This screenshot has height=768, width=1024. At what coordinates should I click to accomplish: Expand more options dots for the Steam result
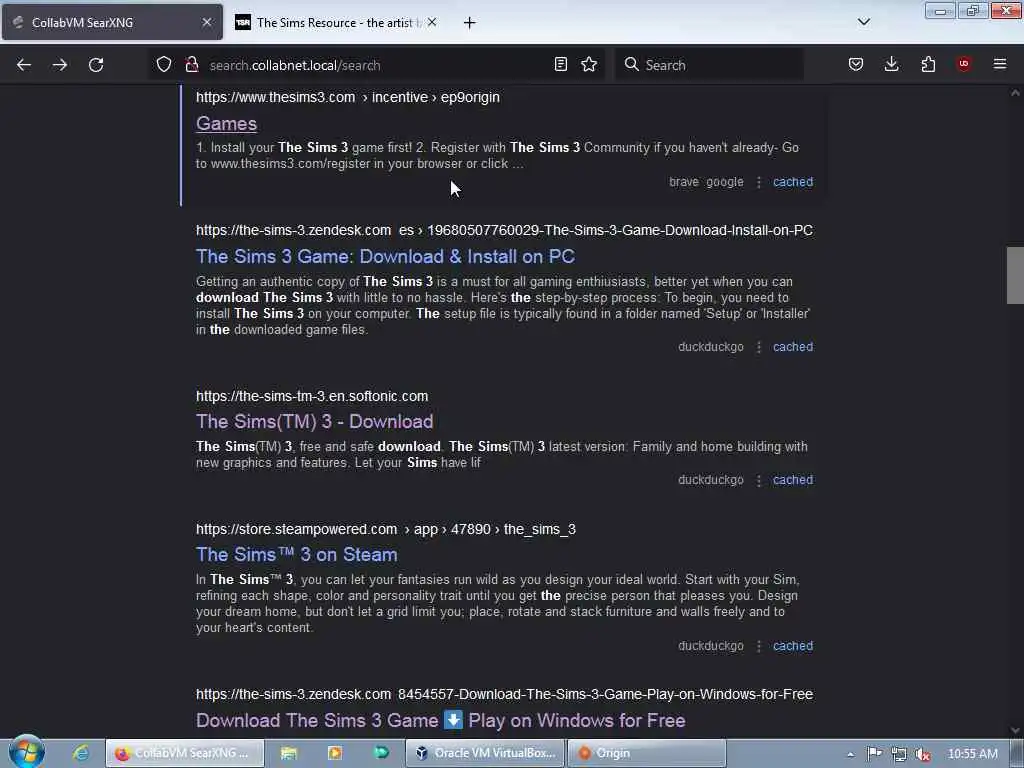point(758,646)
